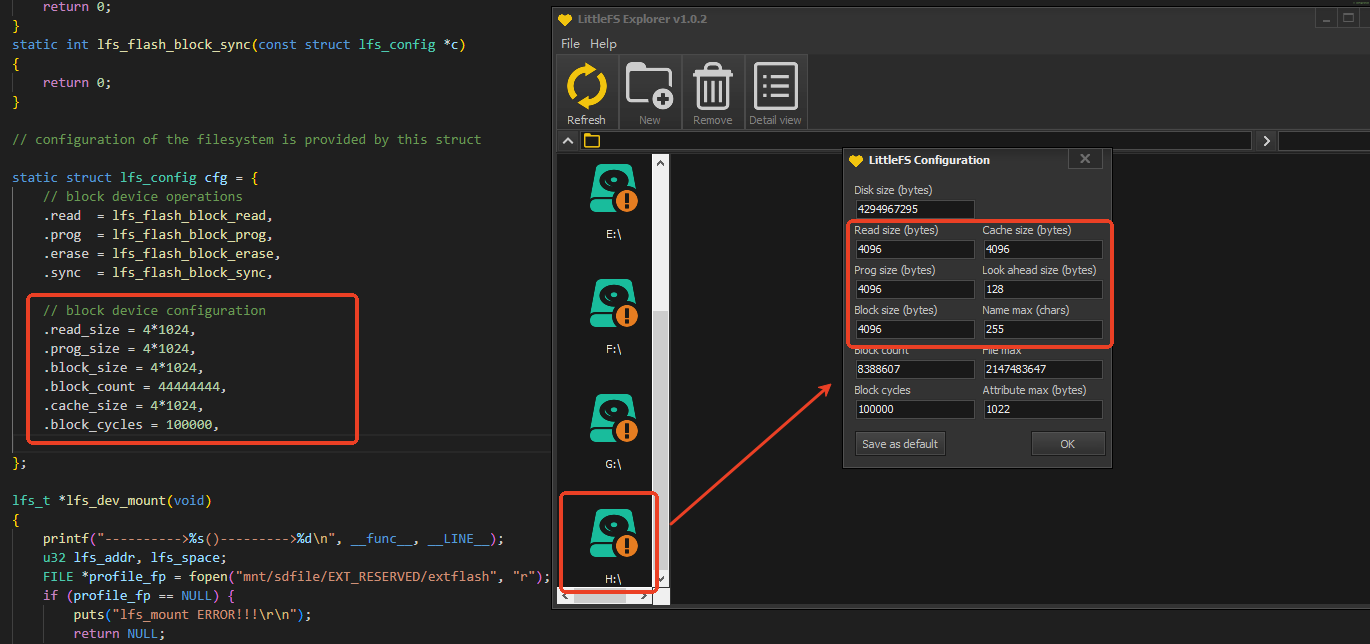Click the Refresh toolbar icon
Screen dimensions: 1370x644
(x=587, y=88)
